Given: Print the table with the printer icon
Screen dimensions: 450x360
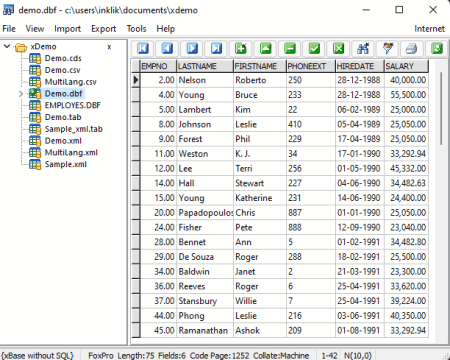Looking at the screenshot, I should [412, 49].
